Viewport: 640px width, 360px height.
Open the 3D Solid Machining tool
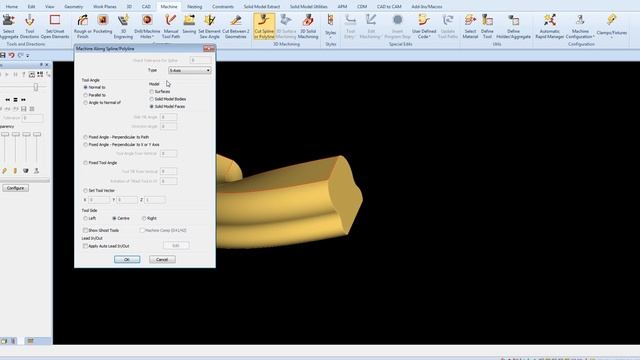tap(308, 26)
